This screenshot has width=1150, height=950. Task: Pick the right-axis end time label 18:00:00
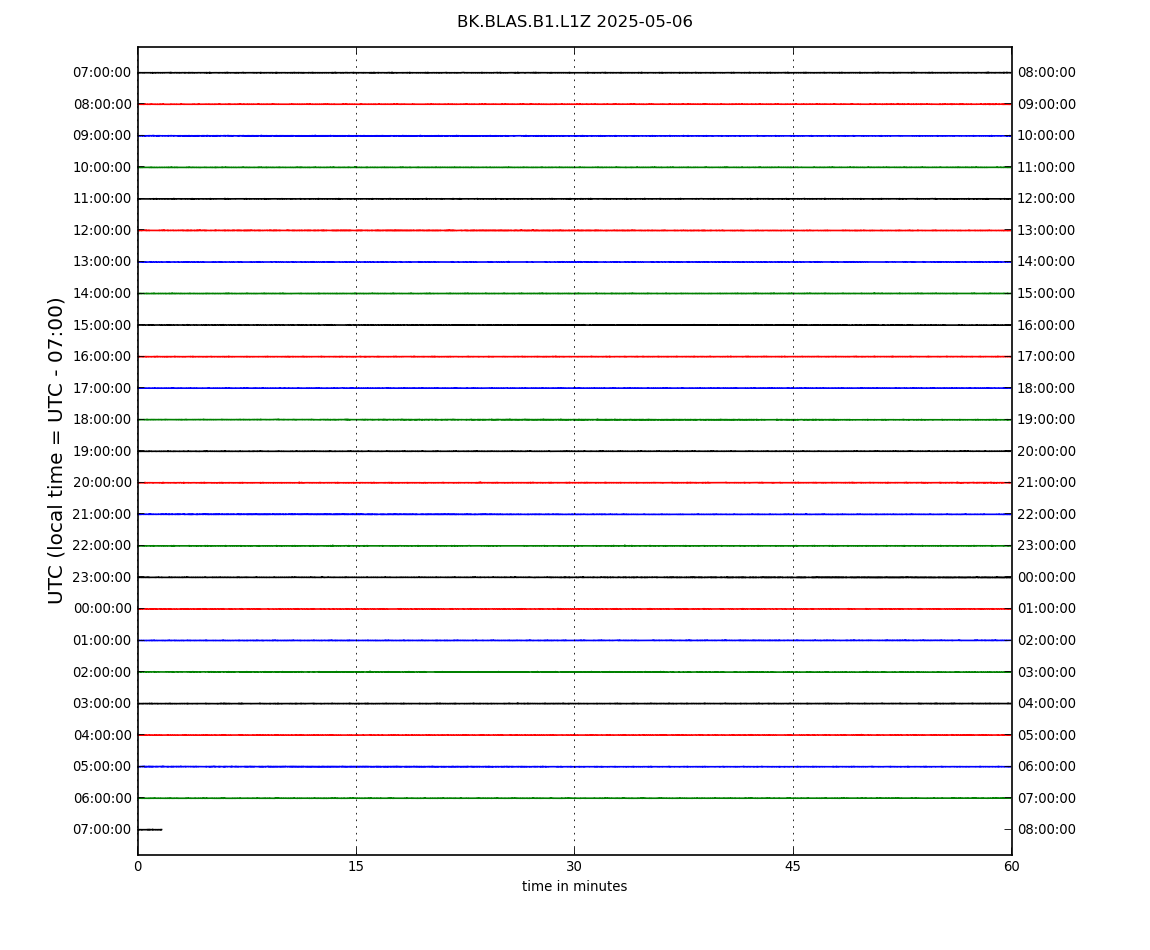[1047, 388]
